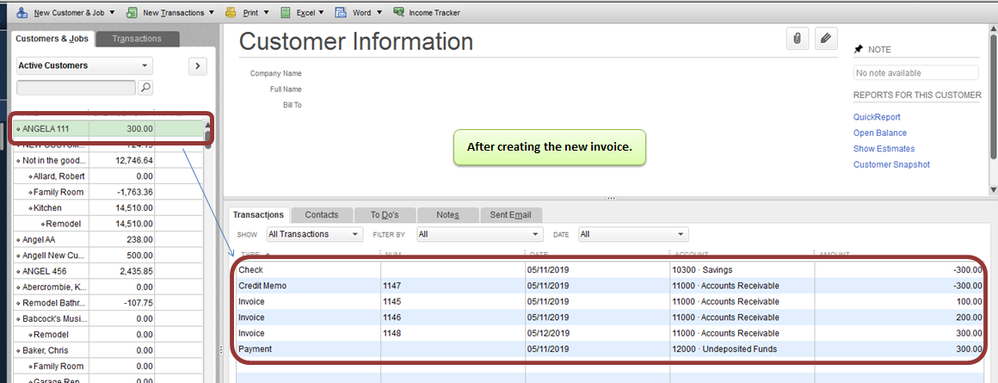
Task: Select the Contacts tab
Action: (x=321, y=214)
